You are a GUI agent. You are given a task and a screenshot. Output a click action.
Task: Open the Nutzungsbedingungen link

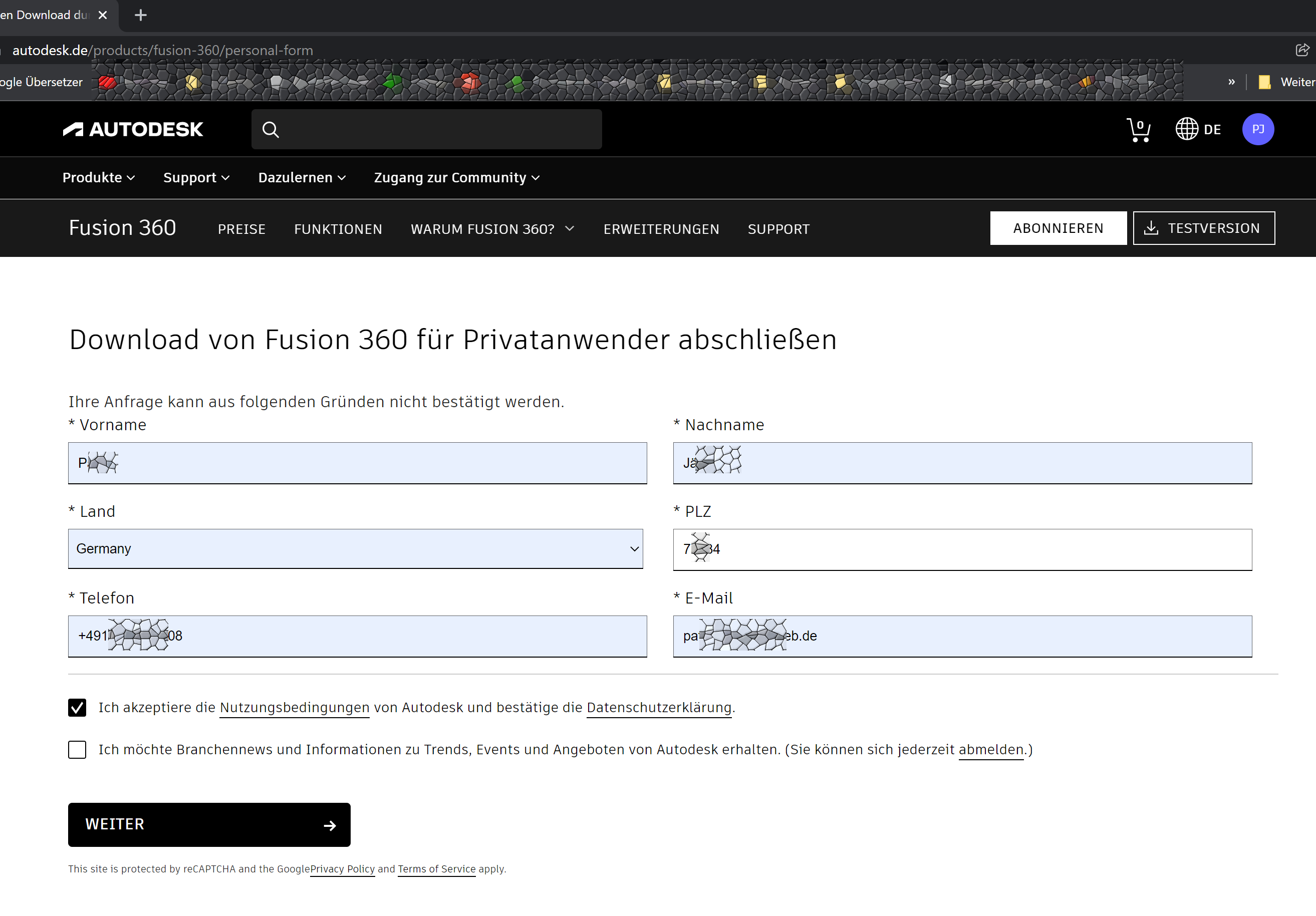tap(294, 708)
